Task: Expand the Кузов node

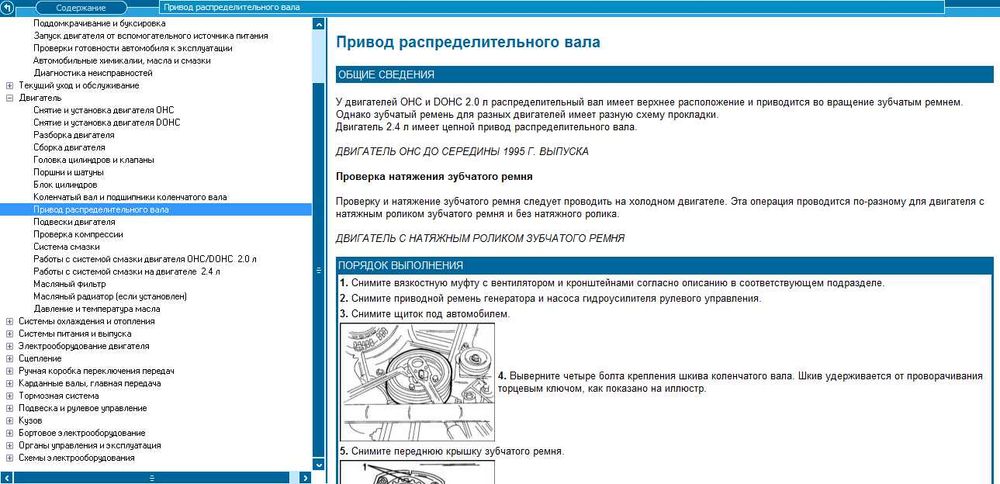Action: pos(9,421)
